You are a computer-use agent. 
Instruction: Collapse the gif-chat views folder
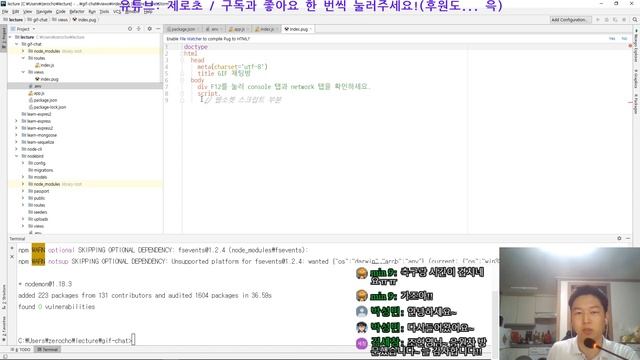pyautogui.click(x=23, y=72)
